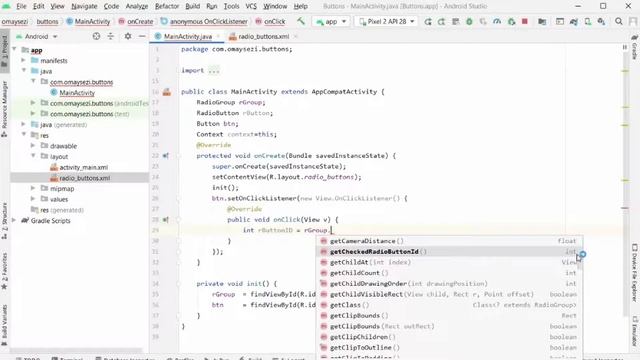The image size is (640, 360).
Task: Click the red Stop button icon
Action: pos(524,22)
